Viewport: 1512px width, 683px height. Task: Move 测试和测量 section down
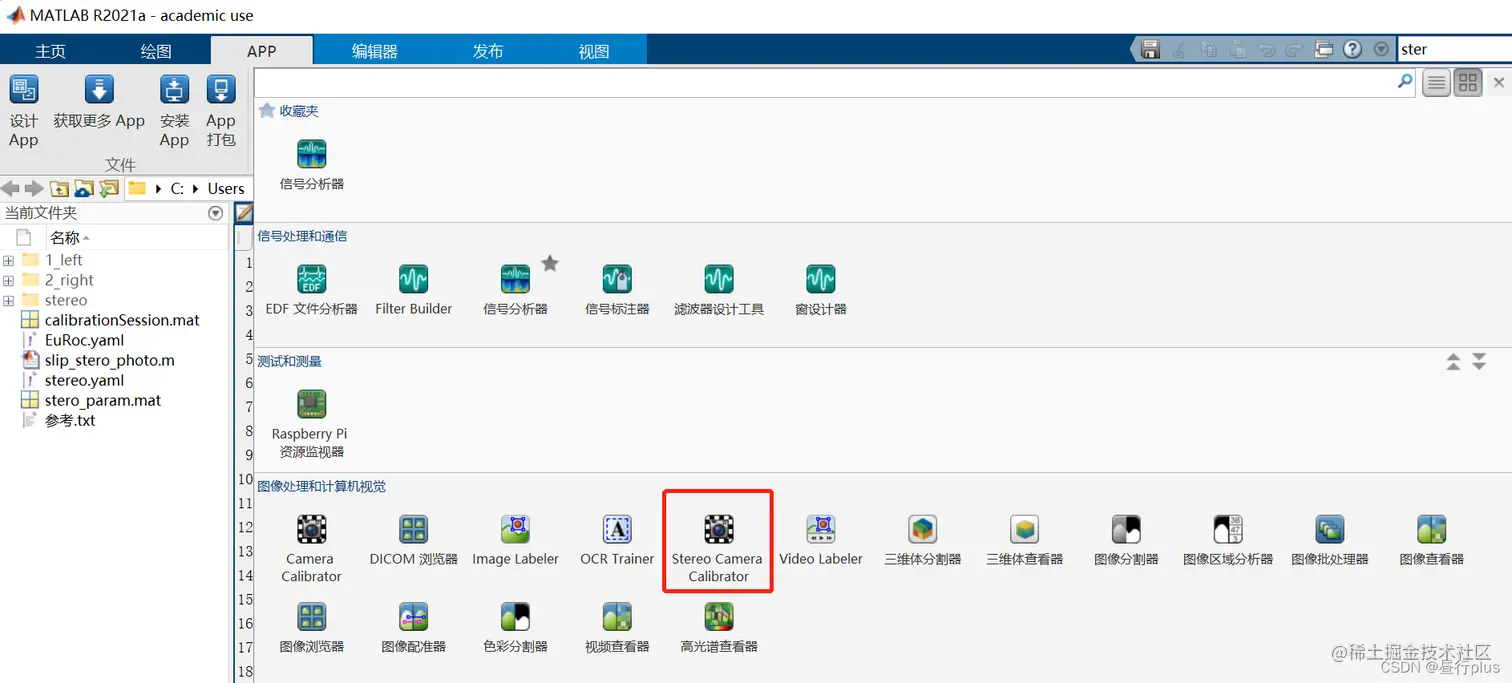(x=1479, y=362)
